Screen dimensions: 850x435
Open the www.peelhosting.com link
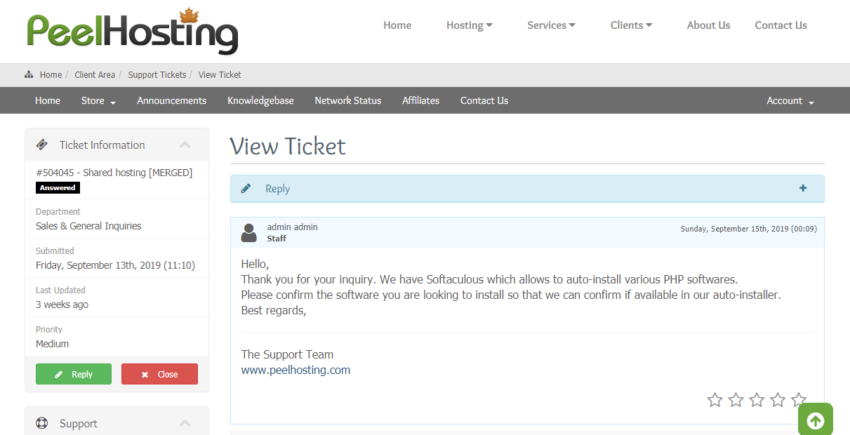click(x=295, y=370)
